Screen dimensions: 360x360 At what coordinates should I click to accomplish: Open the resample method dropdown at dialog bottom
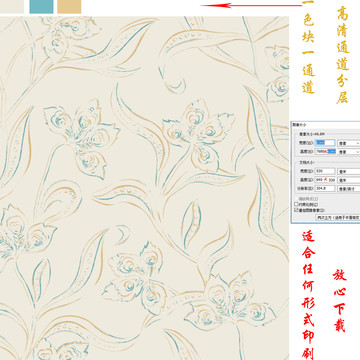click(338, 217)
